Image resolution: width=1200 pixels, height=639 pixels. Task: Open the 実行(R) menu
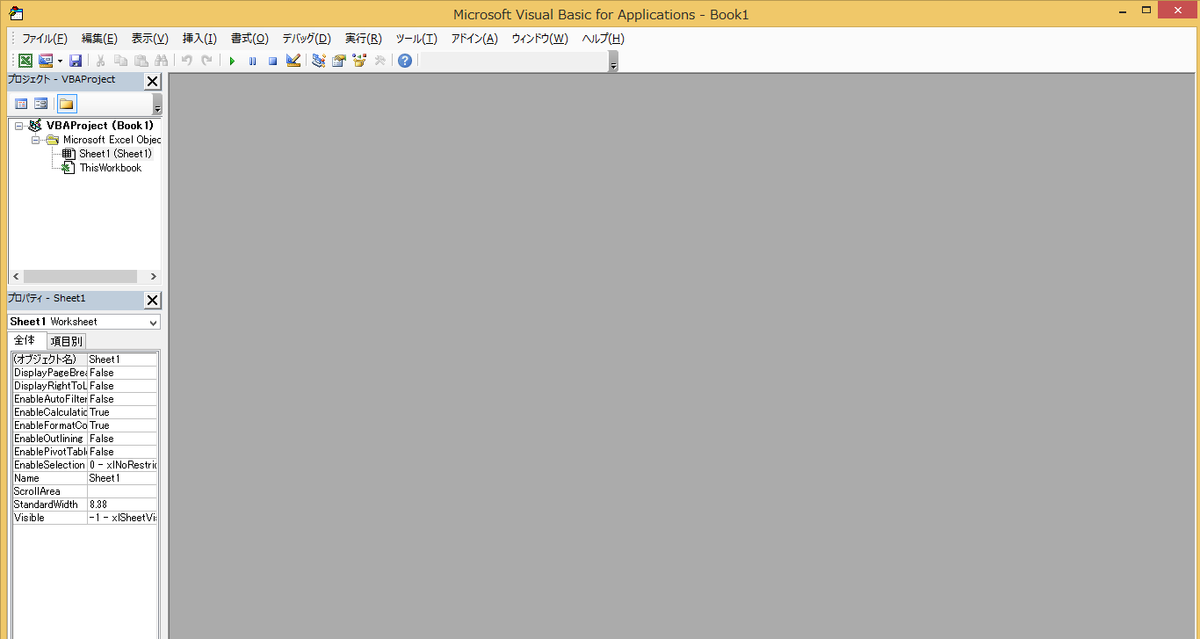362,38
